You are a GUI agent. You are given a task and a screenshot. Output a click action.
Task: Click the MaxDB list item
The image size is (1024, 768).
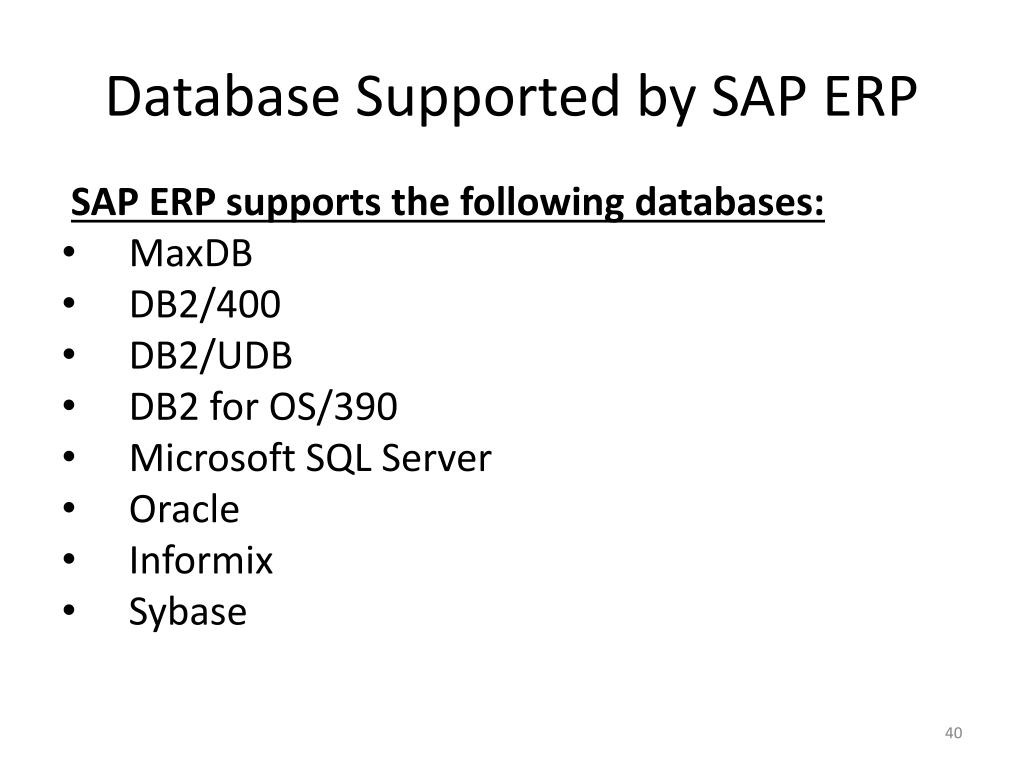(x=191, y=253)
